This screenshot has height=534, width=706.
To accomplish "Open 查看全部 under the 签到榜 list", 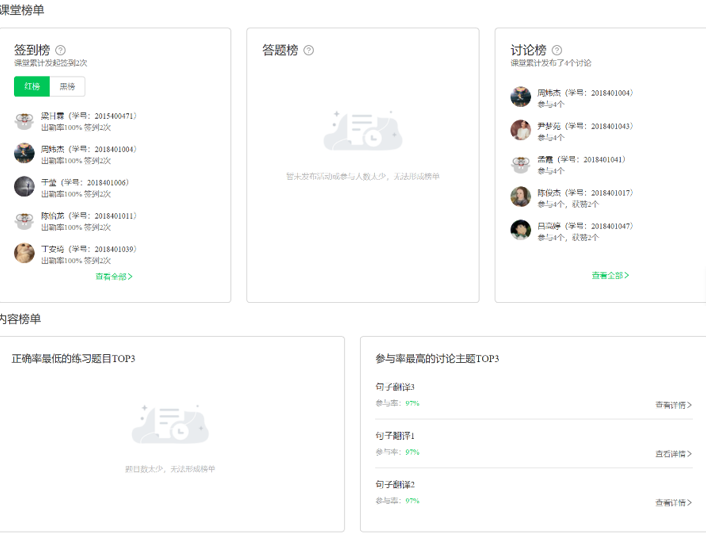I will point(114,277).
